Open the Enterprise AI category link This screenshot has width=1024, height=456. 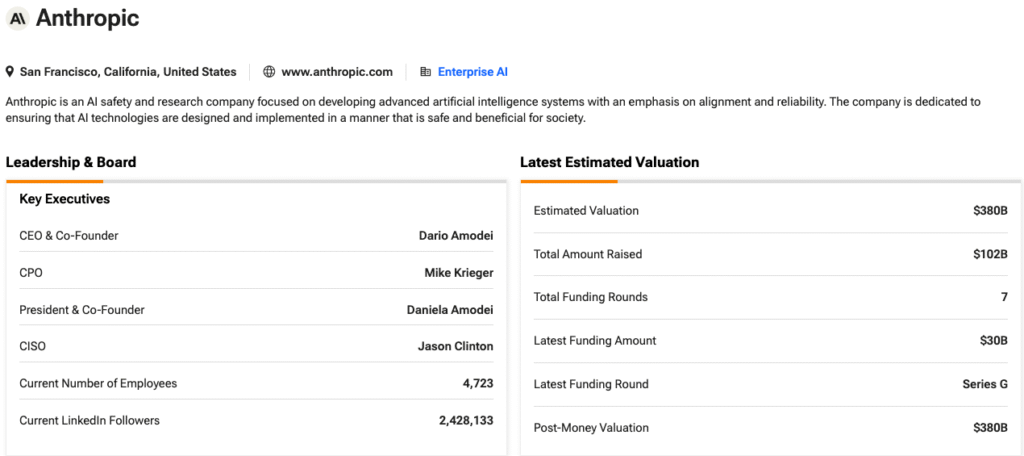pos(472,72)
